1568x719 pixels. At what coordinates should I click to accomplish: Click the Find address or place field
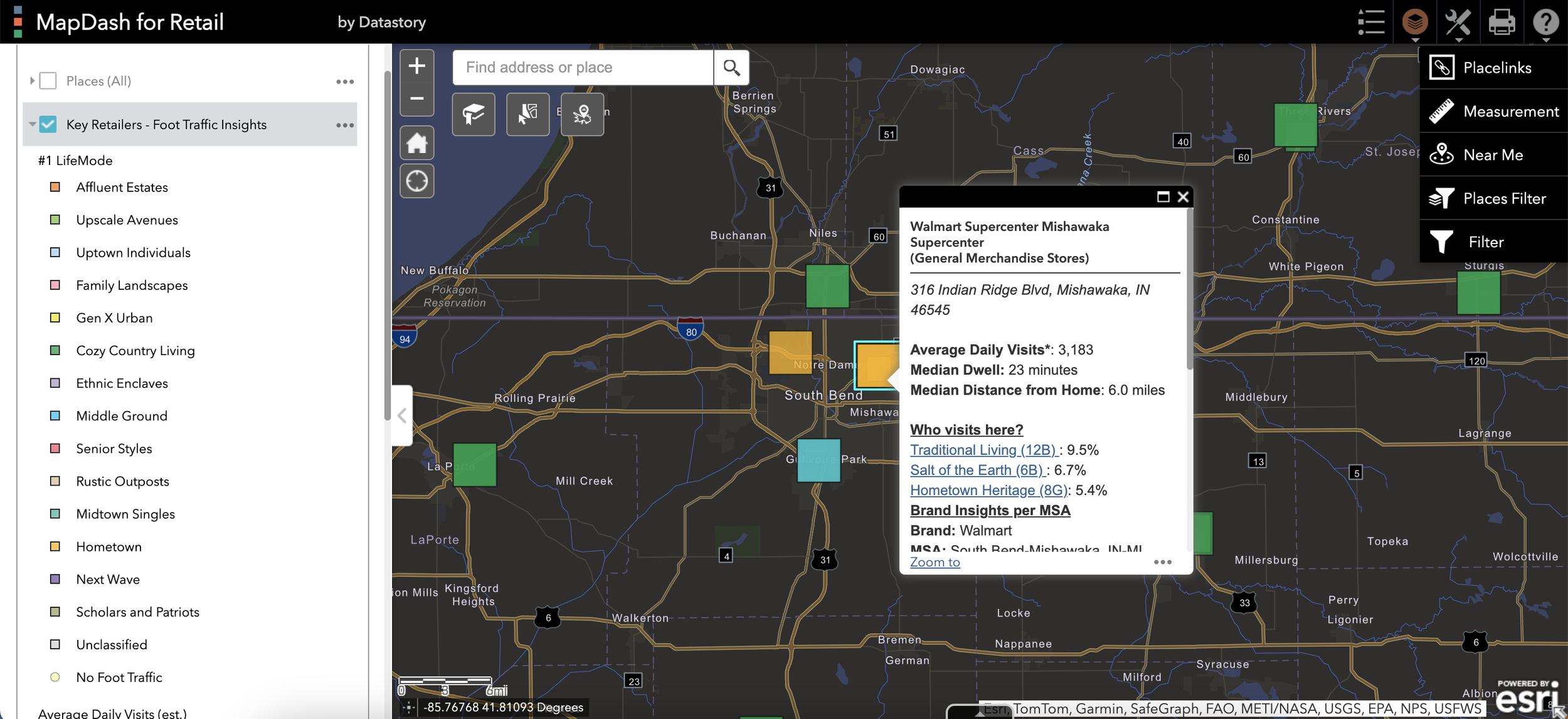[582, 67]
